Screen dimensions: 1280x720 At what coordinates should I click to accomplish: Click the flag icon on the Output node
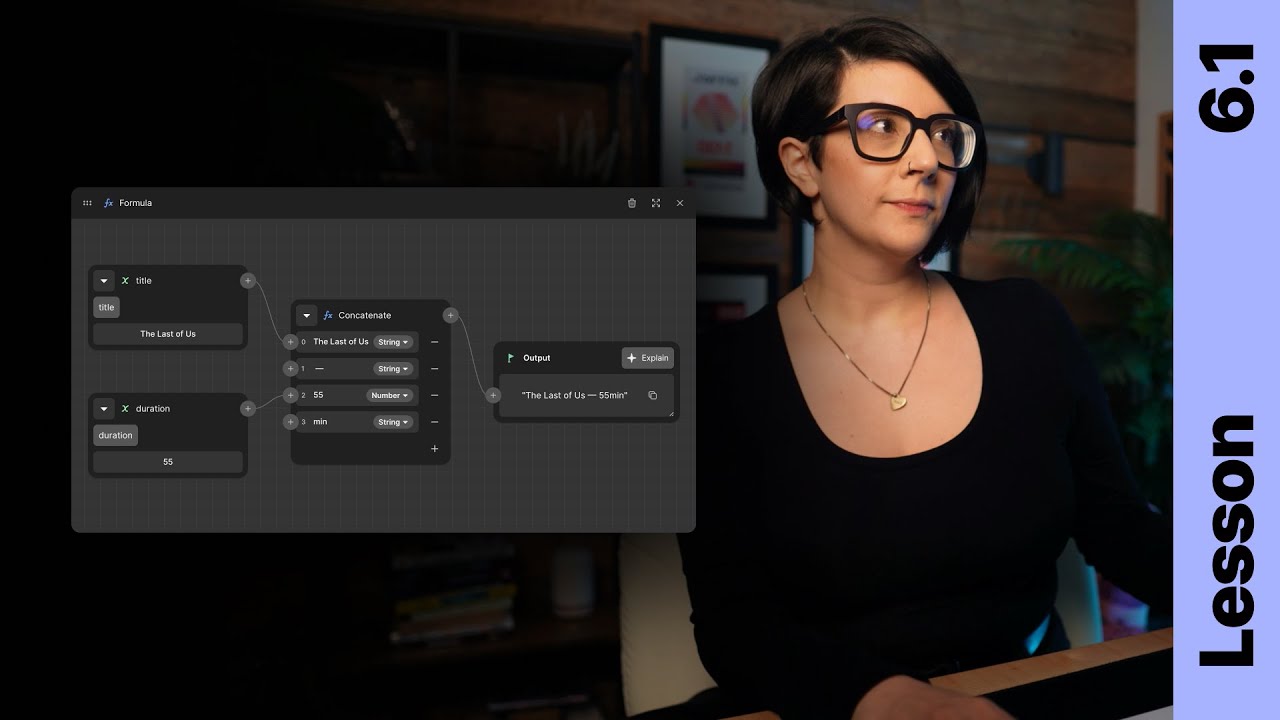pyautogui.click(x=509, y=358)
